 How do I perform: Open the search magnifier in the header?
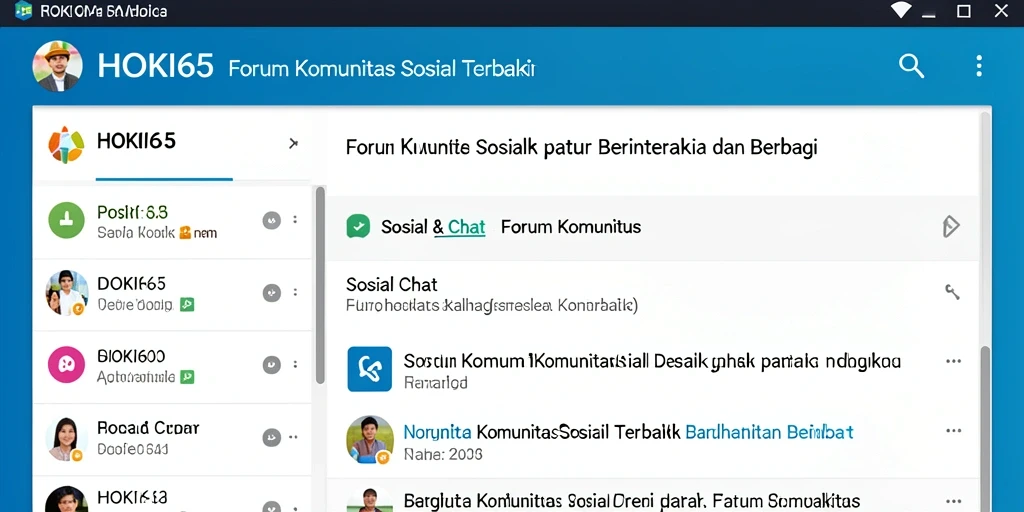point(911,66)
